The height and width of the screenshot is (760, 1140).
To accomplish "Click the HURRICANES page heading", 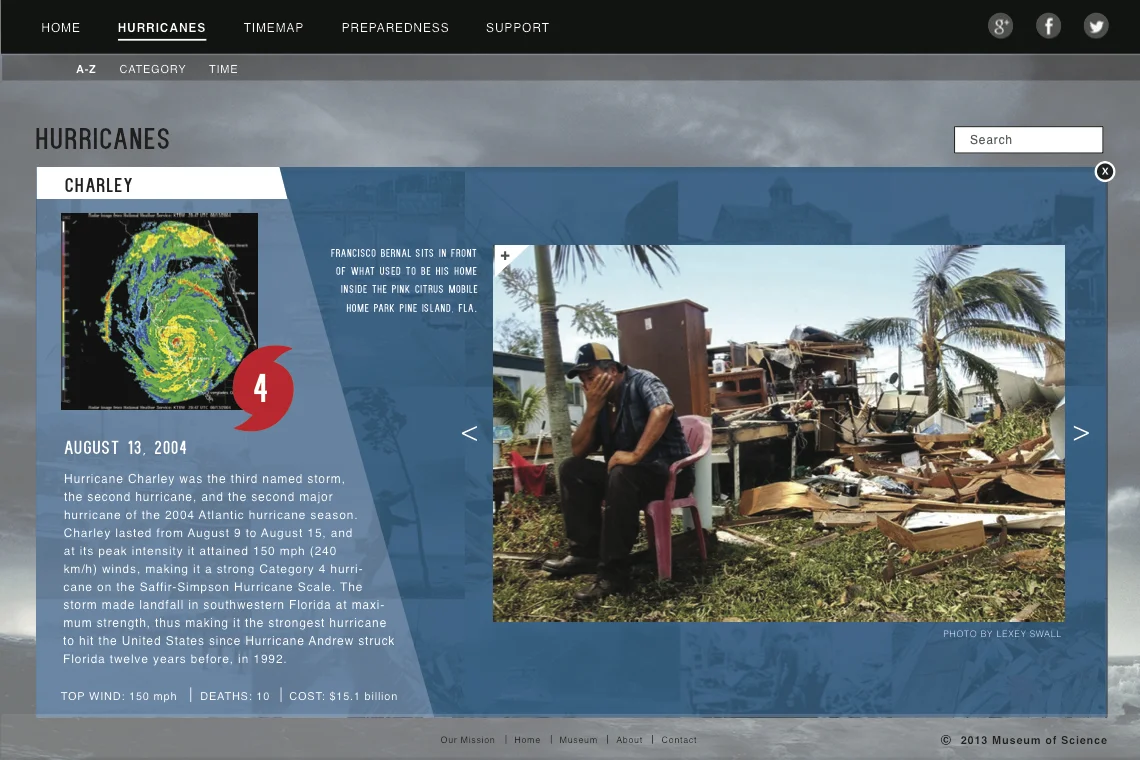I will [x=103, y=139].
